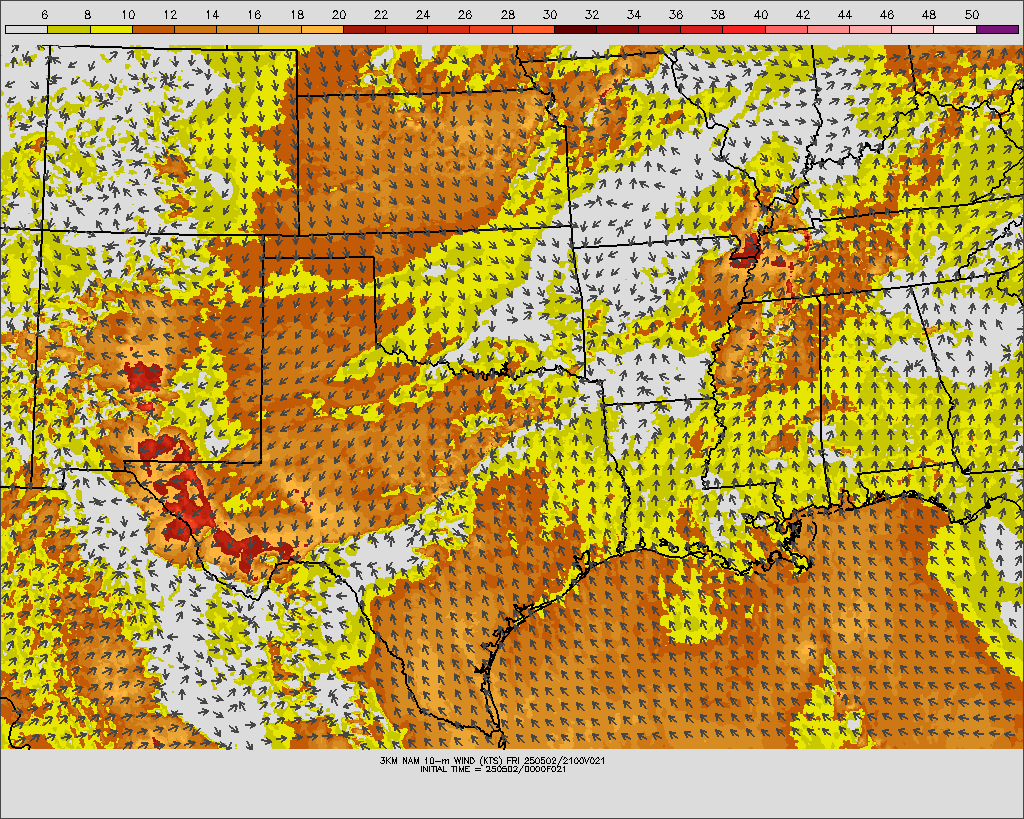The image size is (1024, 819).
Task: Pick the 32–34 knots legend swatch
Action: [618, 29]
